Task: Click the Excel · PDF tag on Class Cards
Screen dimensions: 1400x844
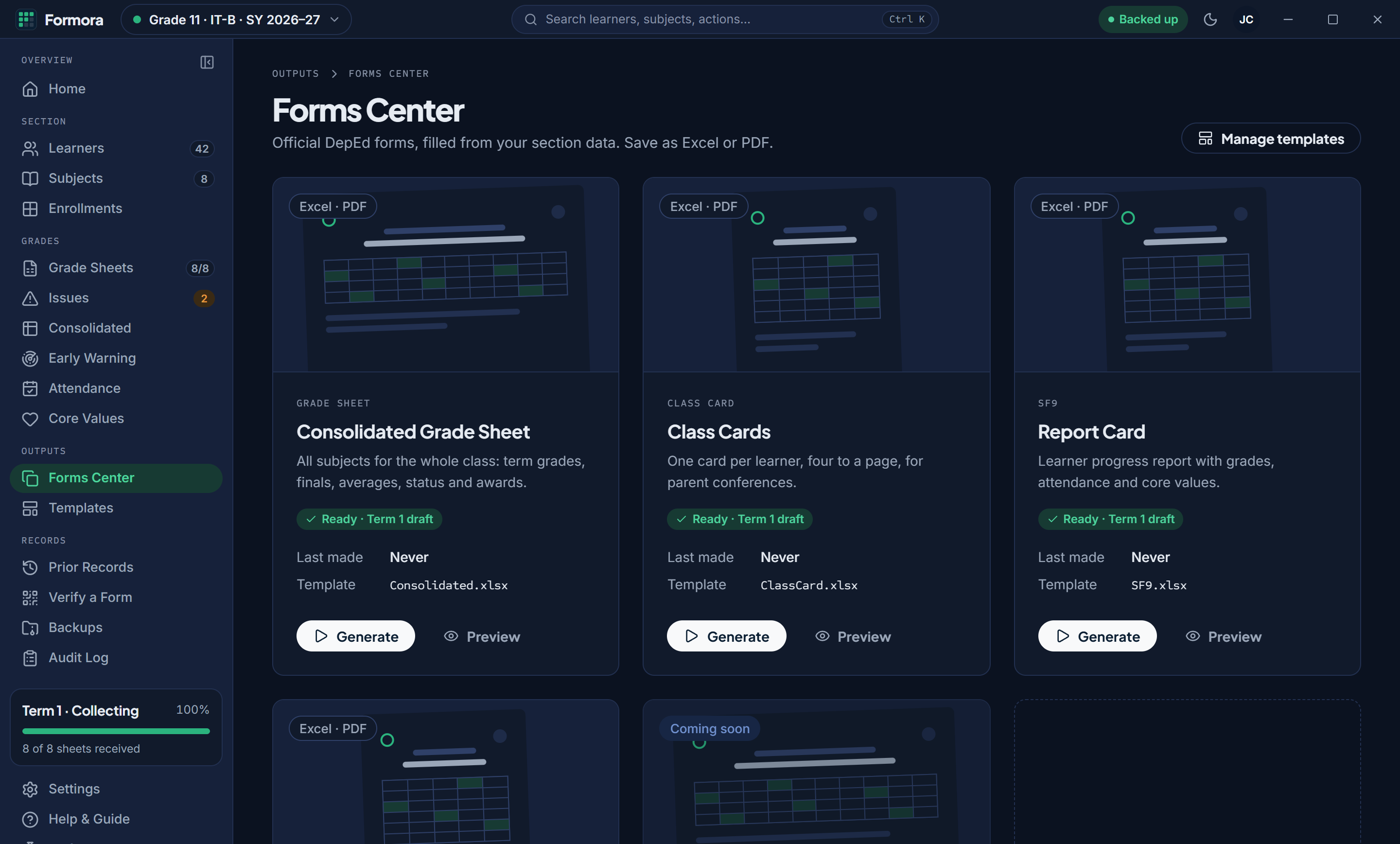Action: (x=703, y=206)
